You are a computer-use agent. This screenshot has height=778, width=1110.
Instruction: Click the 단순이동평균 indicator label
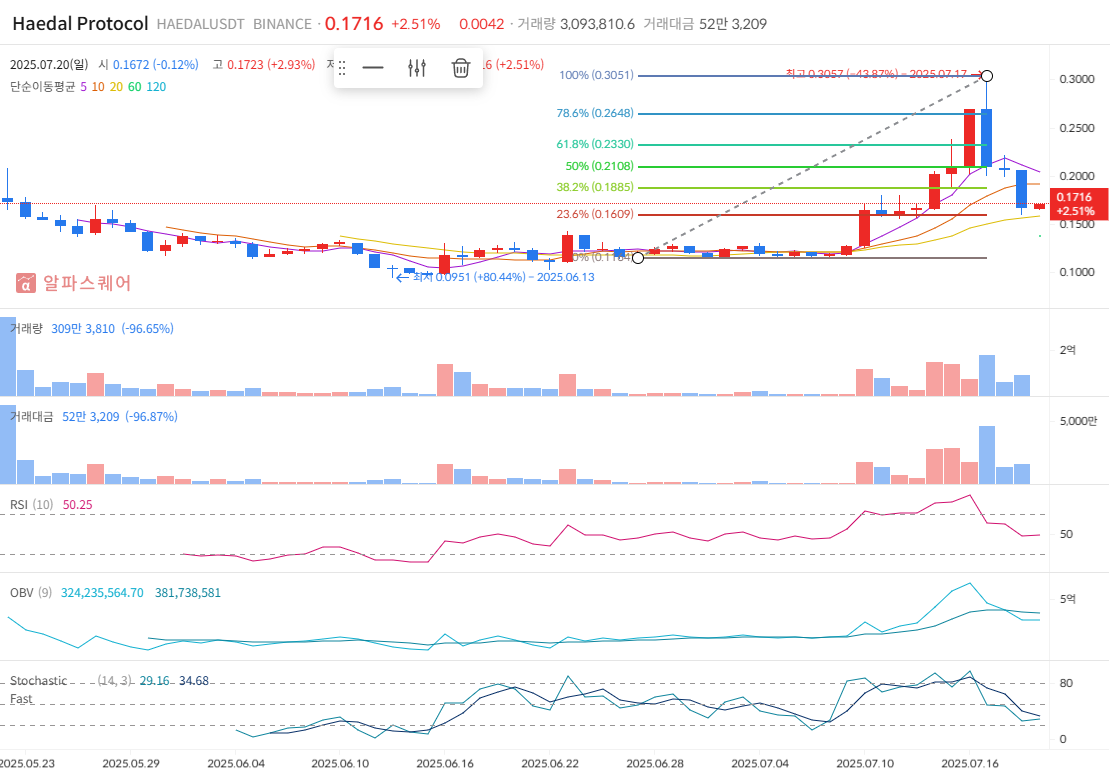(42, 87)
